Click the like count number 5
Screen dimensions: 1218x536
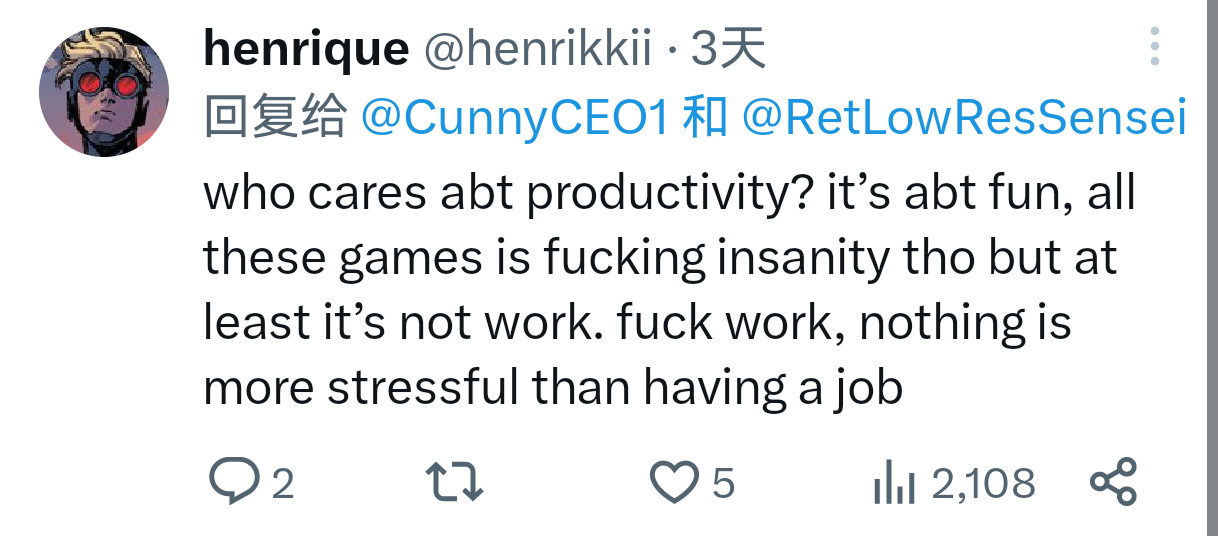pos(723,485)
